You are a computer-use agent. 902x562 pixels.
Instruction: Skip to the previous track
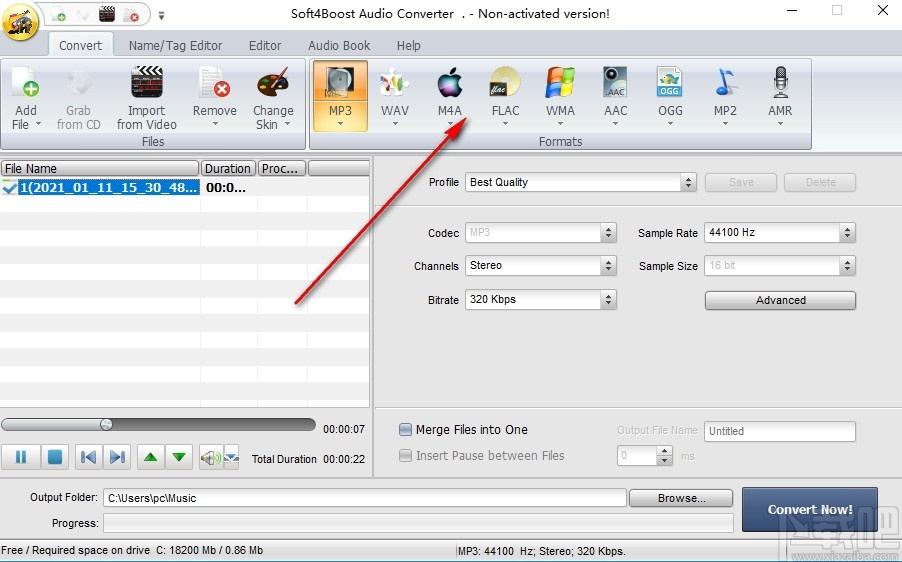(89, 457)
